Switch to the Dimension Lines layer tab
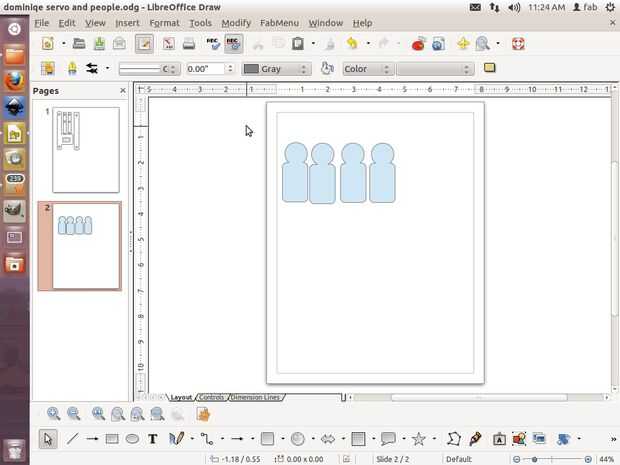The image size is (620, 465). pos(255,397)
